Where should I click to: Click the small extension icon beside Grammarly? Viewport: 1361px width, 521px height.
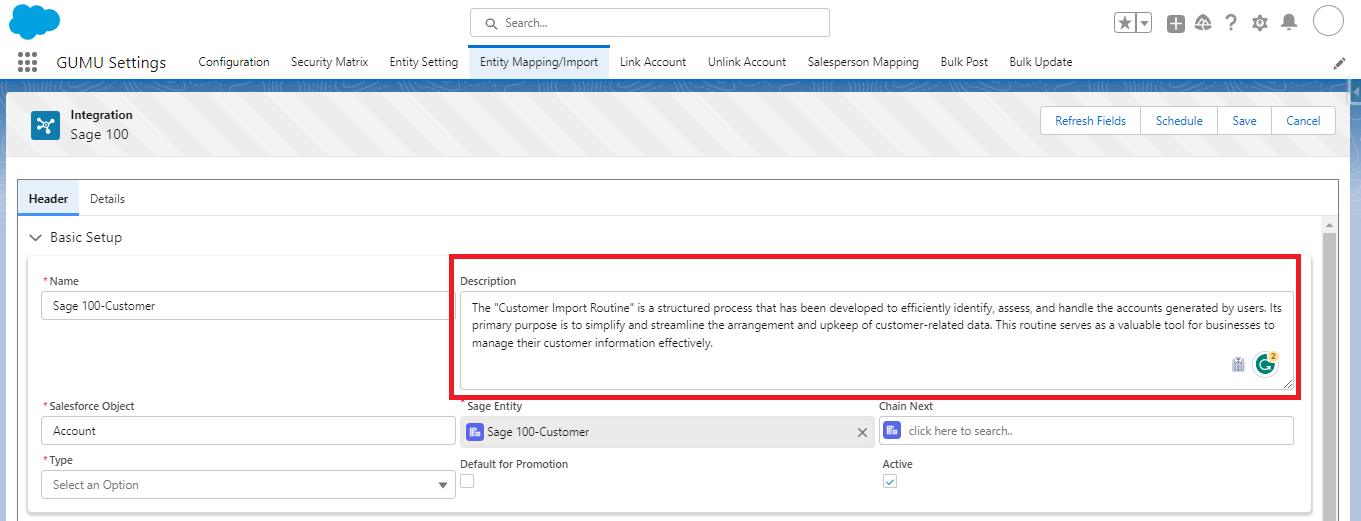click(1238, 365)
